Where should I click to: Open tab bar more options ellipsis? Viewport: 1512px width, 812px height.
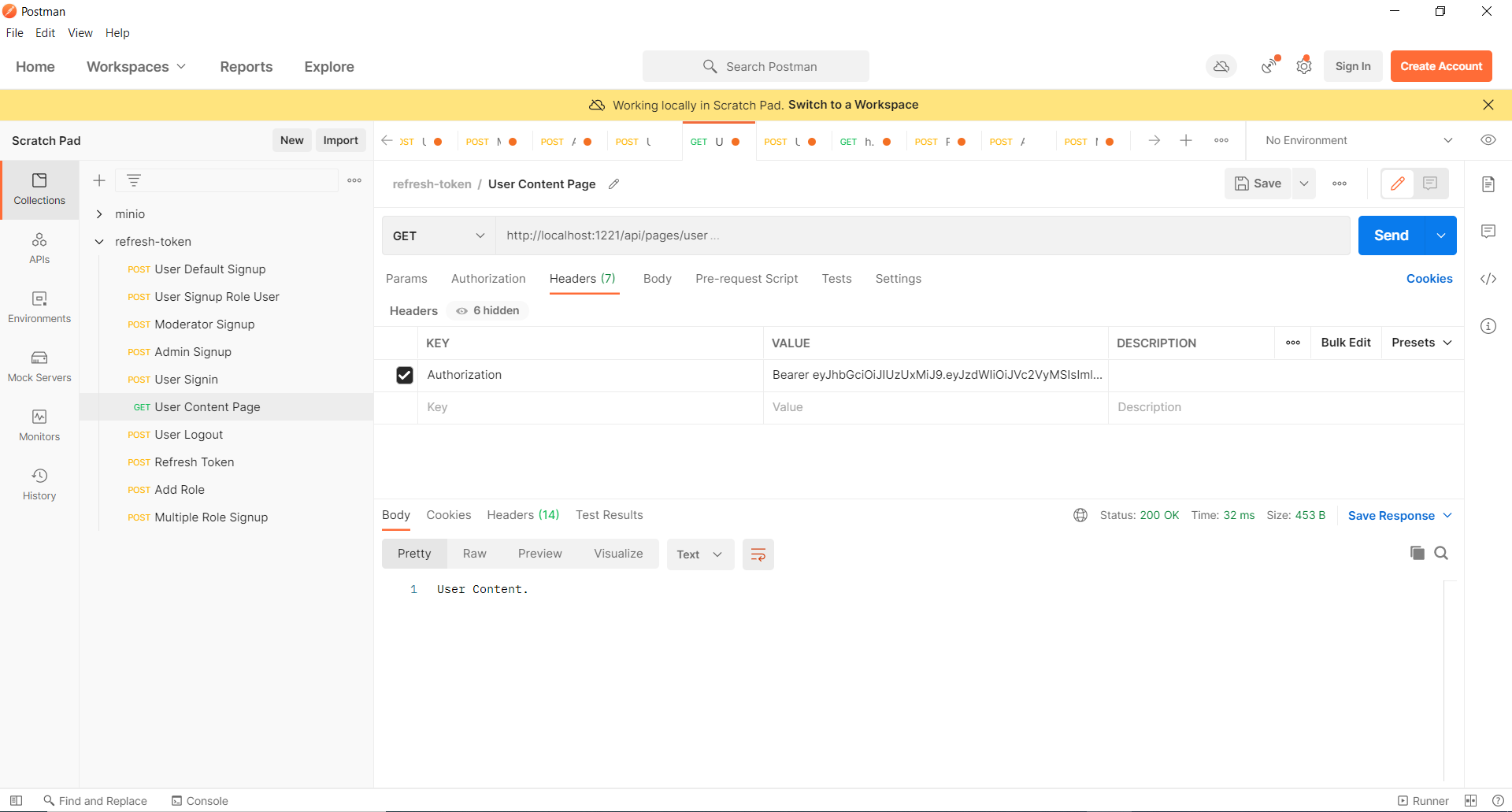[x=1221, y=140]
